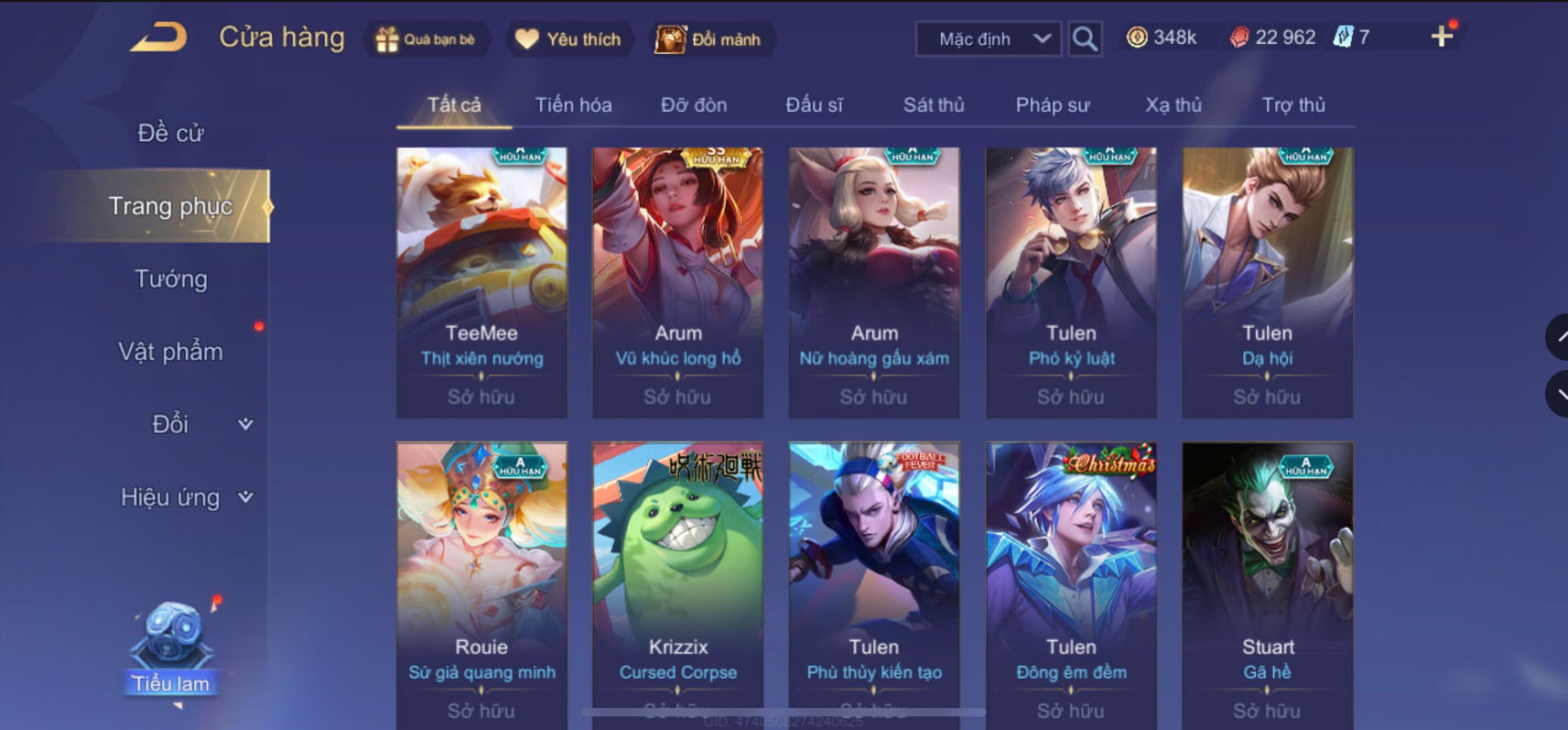Switch to the Sát thủ tab
1568x730 pixels.
pos(934,104)
